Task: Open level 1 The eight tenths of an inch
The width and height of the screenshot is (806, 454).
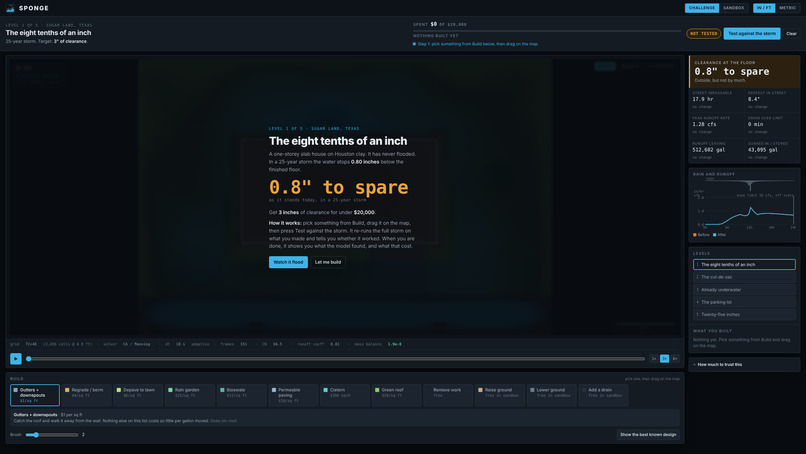Action: pos(744,264)
